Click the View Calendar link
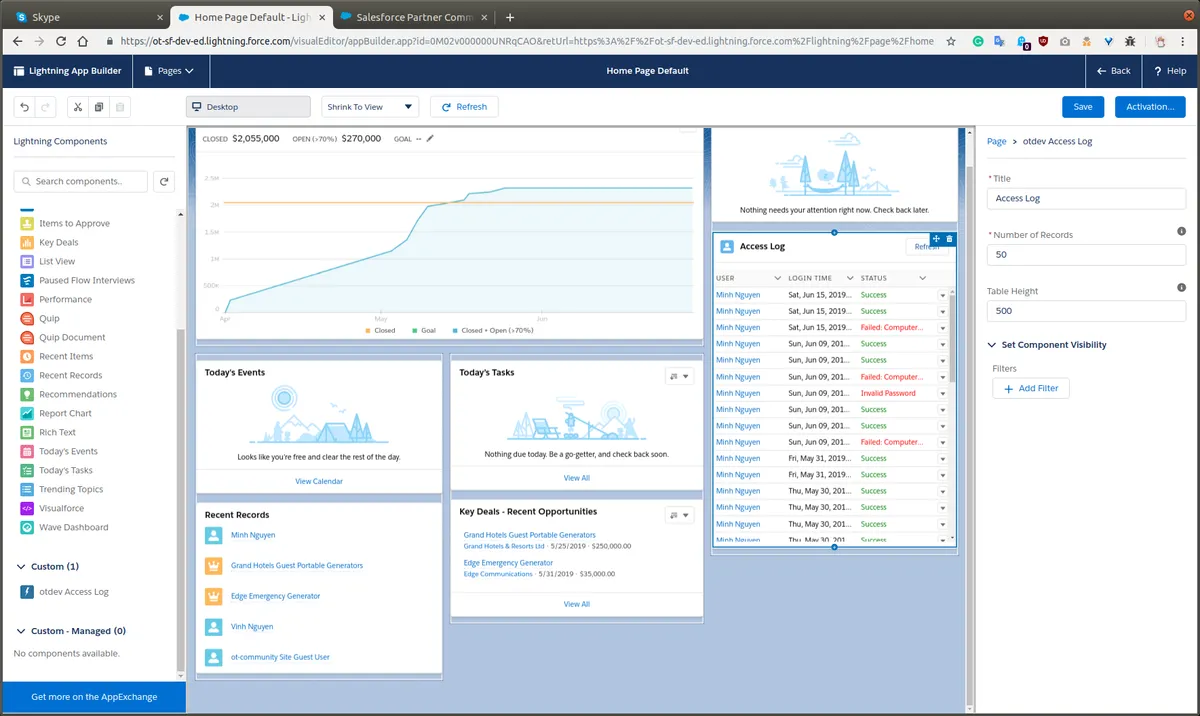The height and width of the screenshot is (716, 1200). [319, 481]
